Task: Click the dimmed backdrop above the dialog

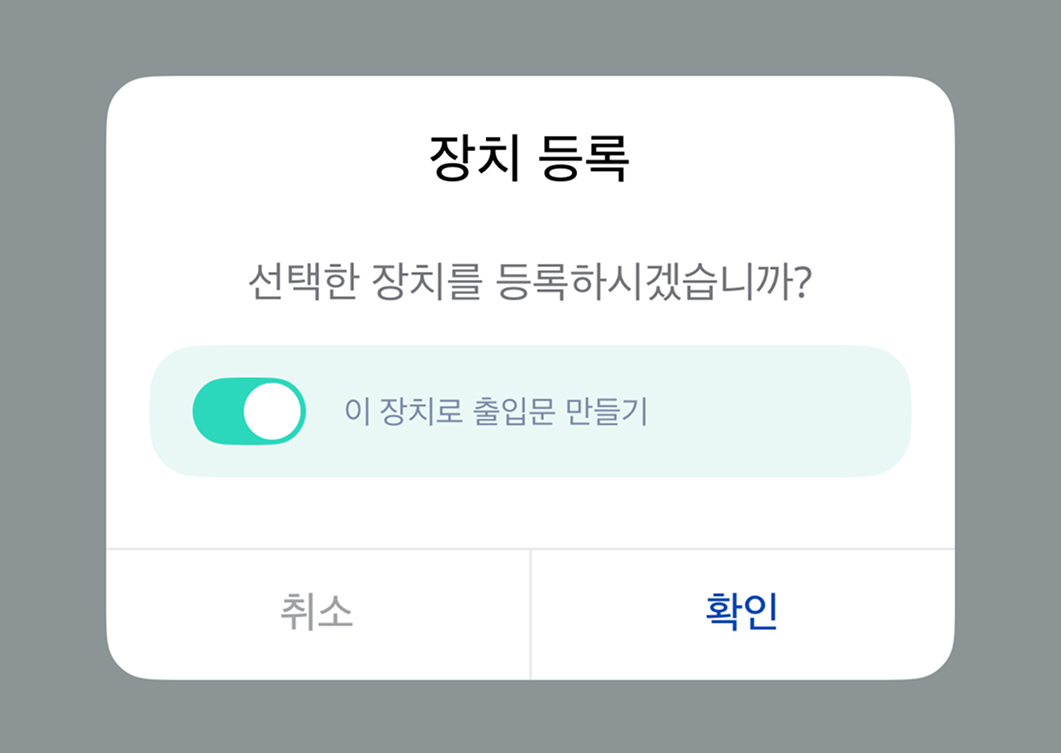Action: coord(530,36)
